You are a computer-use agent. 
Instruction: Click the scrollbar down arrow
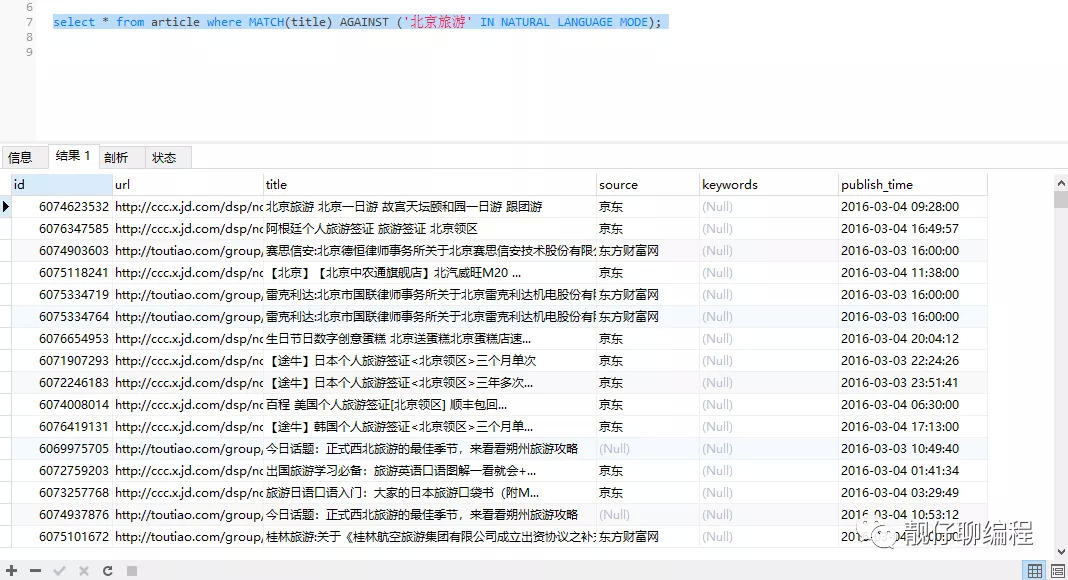1061,551
